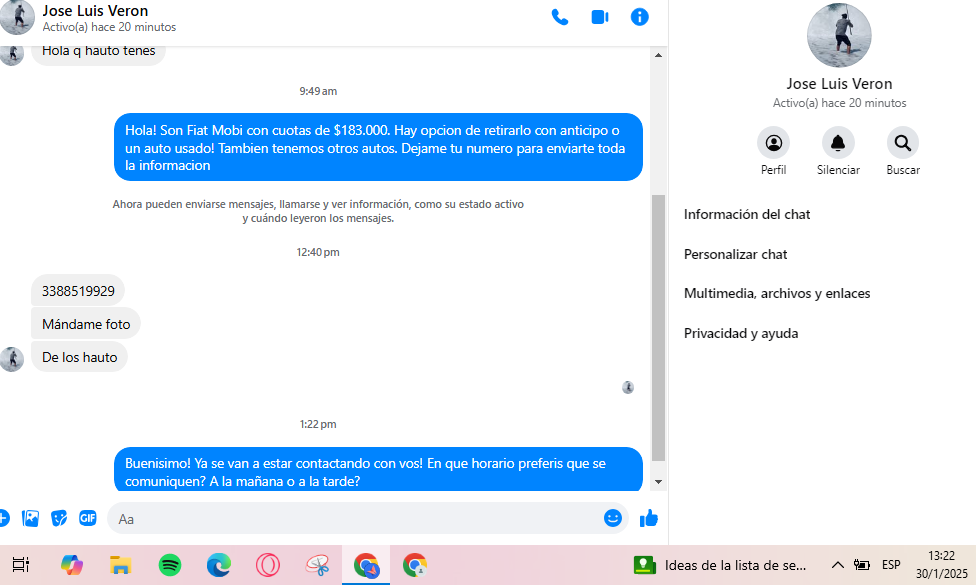
Task: Open Opera browser from the taskbar
Action: tap(268, 565)
